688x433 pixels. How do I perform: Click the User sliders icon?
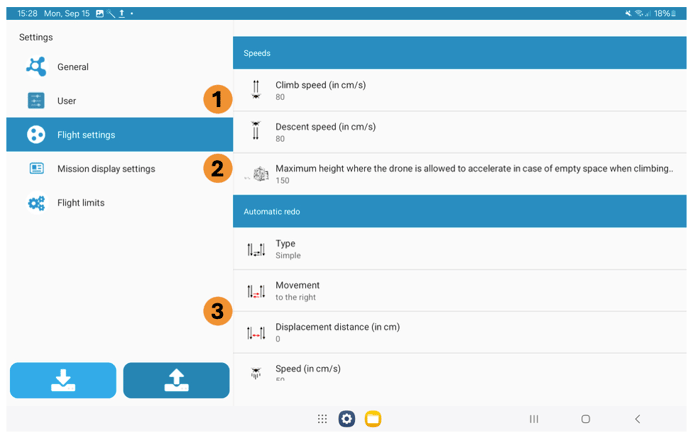[x=36, y=101]
